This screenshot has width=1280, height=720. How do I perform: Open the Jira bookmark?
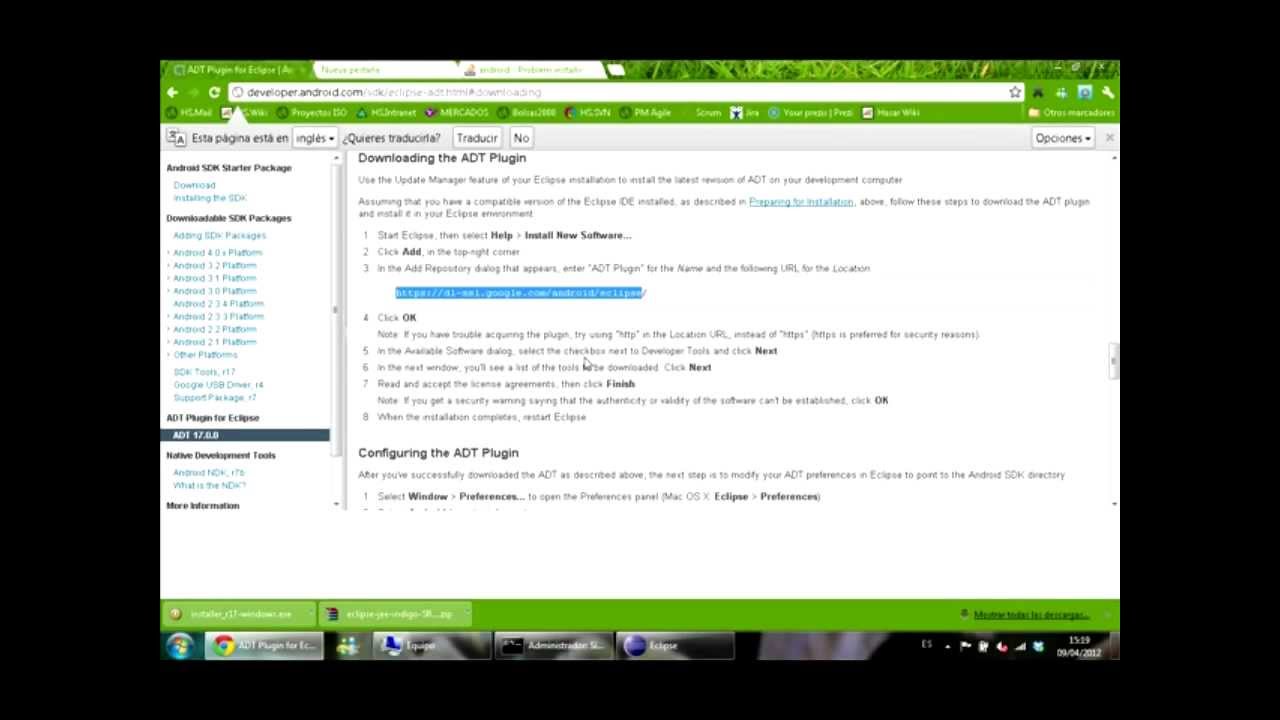pos(743,113)
